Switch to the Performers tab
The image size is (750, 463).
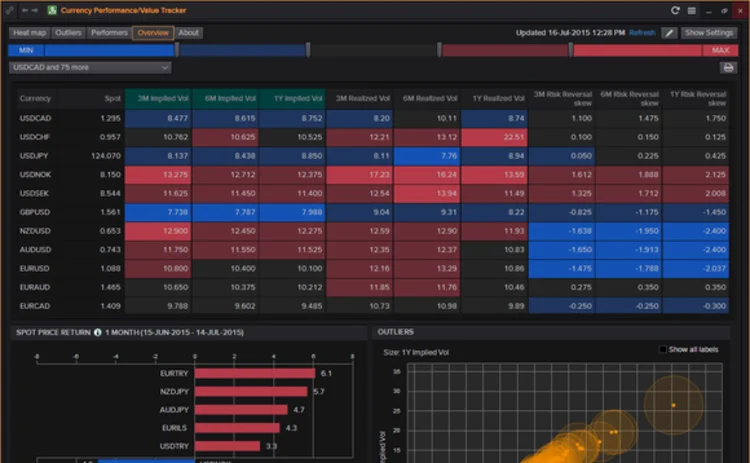coord(109,33)
